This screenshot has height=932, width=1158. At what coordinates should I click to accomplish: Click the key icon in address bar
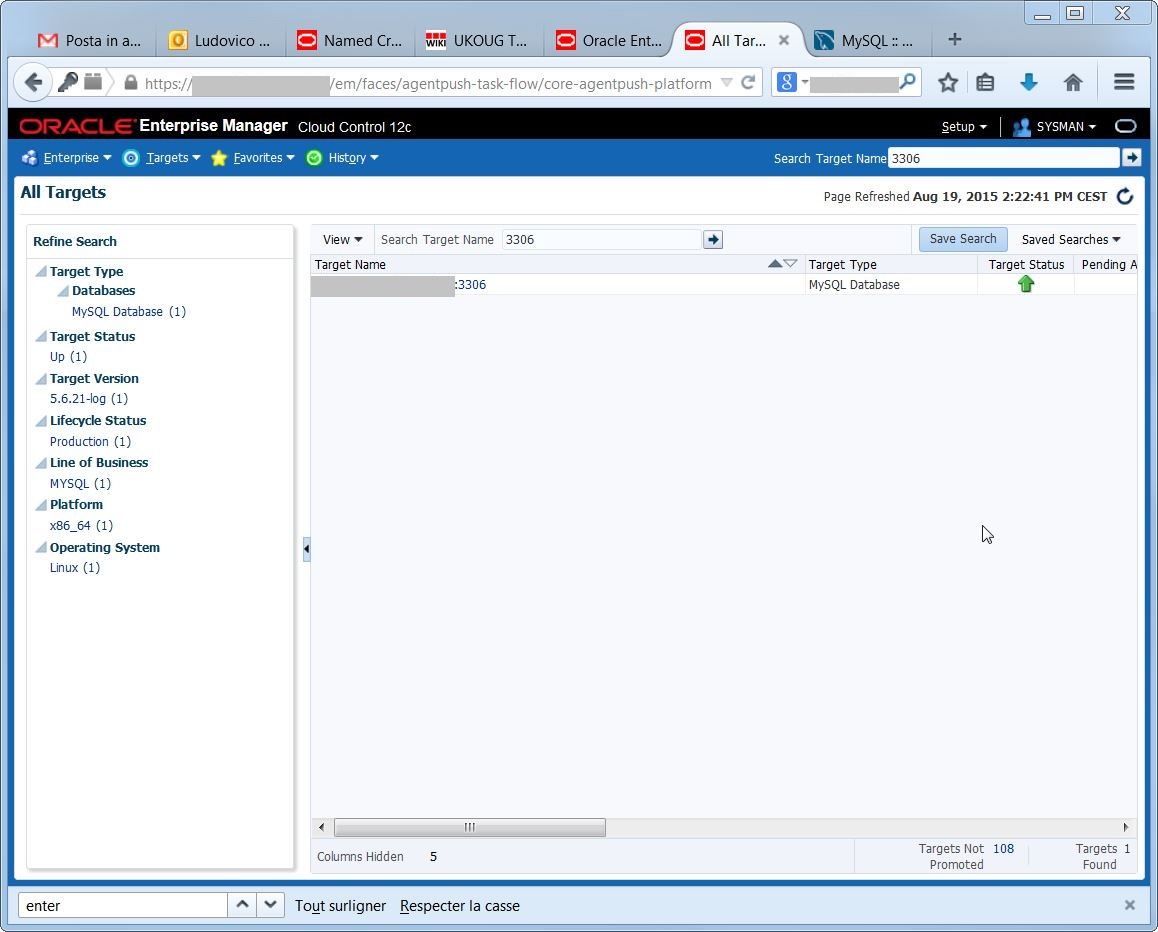click(68, 82)
